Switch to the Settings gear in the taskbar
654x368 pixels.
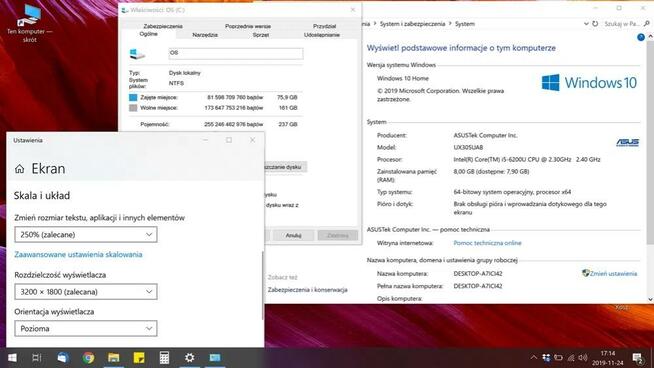click(190, 358)
